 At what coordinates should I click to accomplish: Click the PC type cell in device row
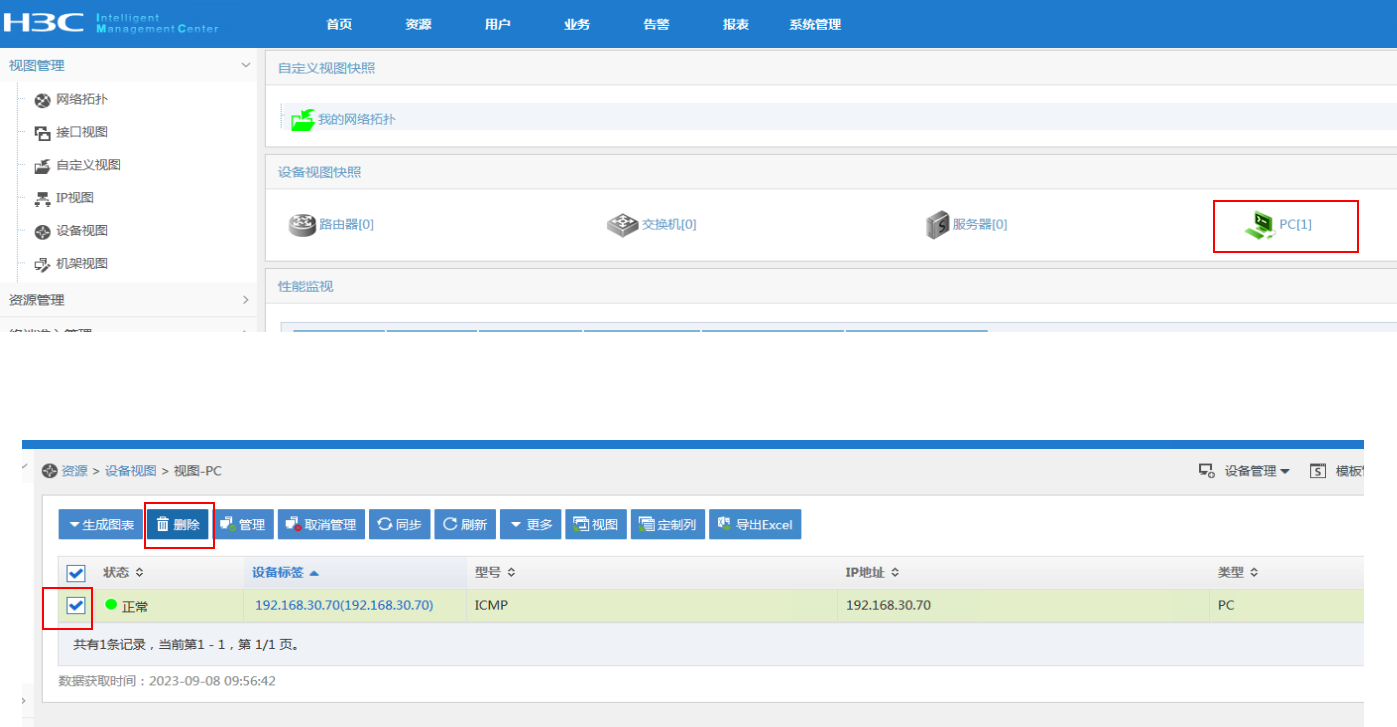[x=1226, y=606]
